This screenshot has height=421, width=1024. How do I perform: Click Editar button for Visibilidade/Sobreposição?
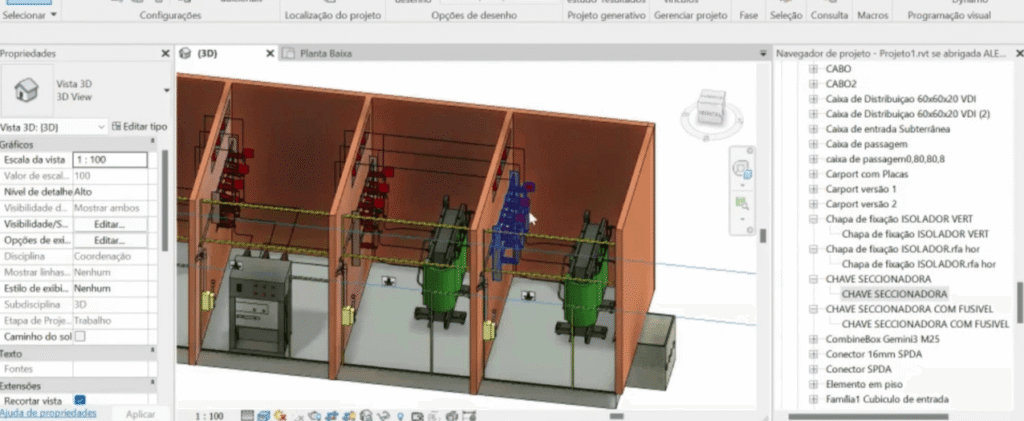coord(109,224)
